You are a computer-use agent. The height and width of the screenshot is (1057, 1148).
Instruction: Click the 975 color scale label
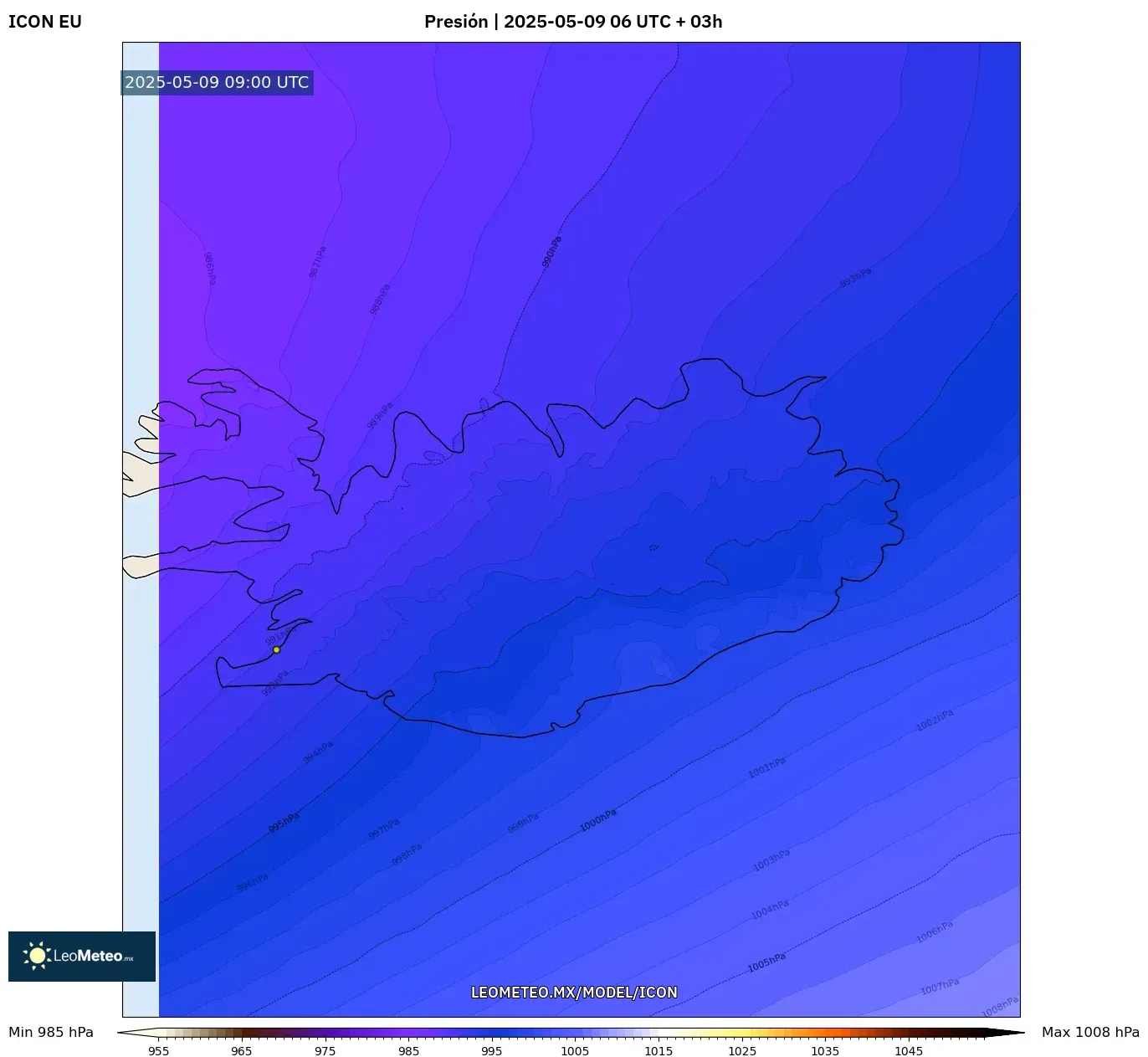coord(325,1051)
